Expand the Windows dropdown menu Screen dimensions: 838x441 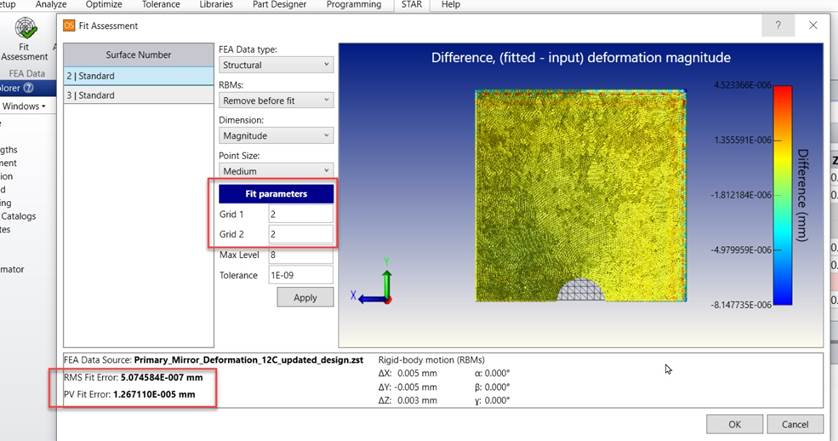[24, 106]
